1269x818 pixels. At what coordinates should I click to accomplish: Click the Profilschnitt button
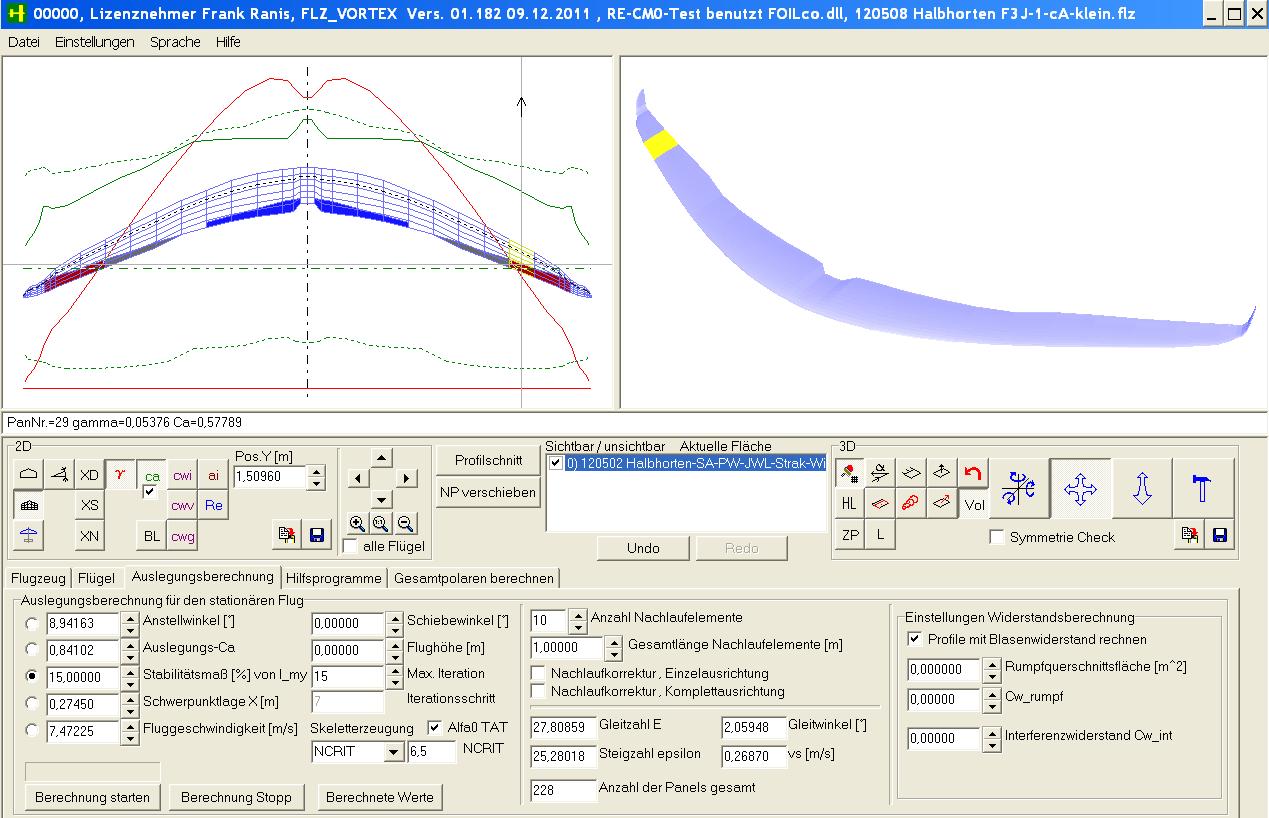488,460
